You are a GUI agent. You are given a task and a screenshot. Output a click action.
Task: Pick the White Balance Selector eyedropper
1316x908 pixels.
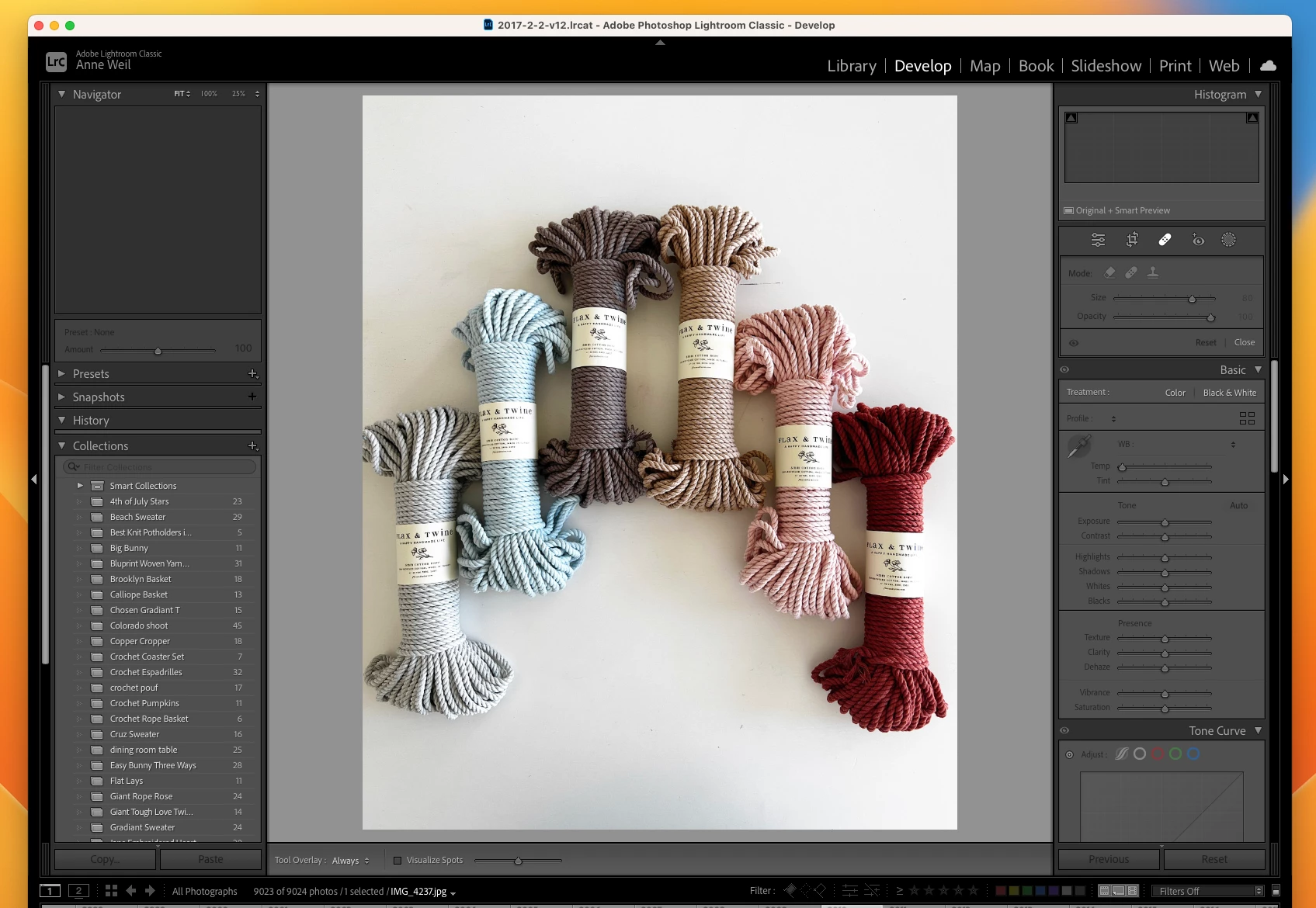pyautogui.click(x=1079, y=446)
